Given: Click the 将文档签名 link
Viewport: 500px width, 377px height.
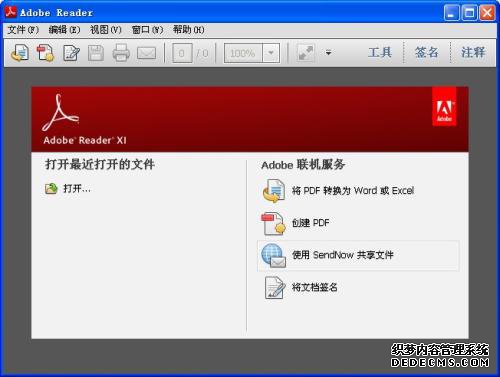Looking at the screenshot, I should 314,287.
